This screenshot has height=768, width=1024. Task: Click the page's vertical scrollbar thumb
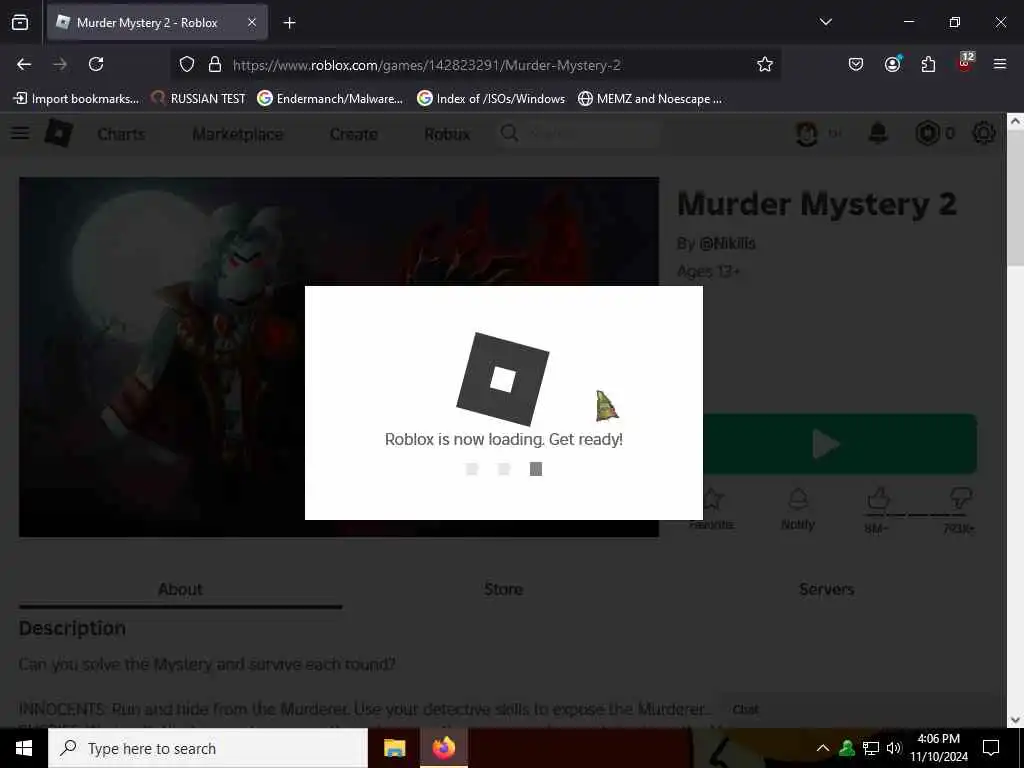click(x=1015, y=196)
